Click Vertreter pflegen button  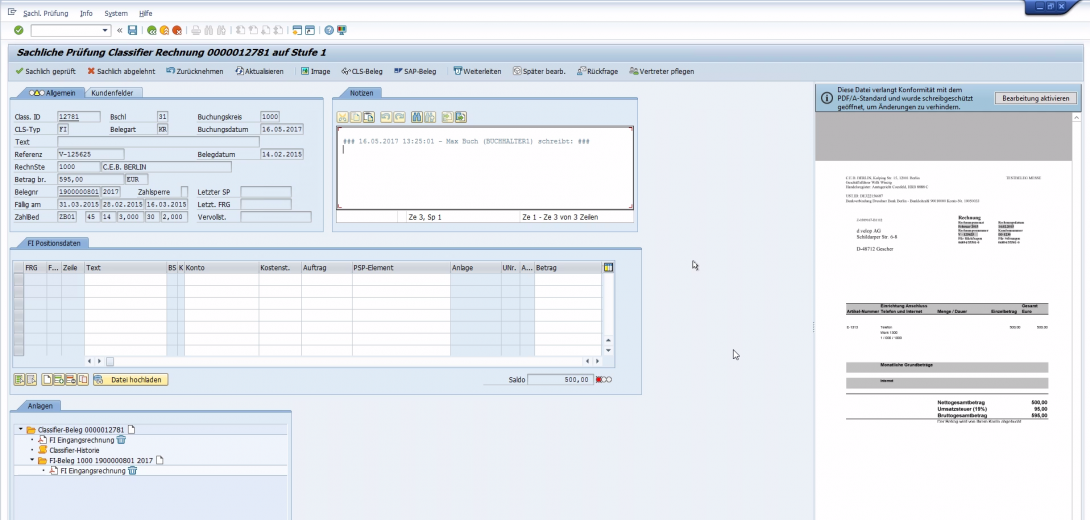(x=661, y=71)
